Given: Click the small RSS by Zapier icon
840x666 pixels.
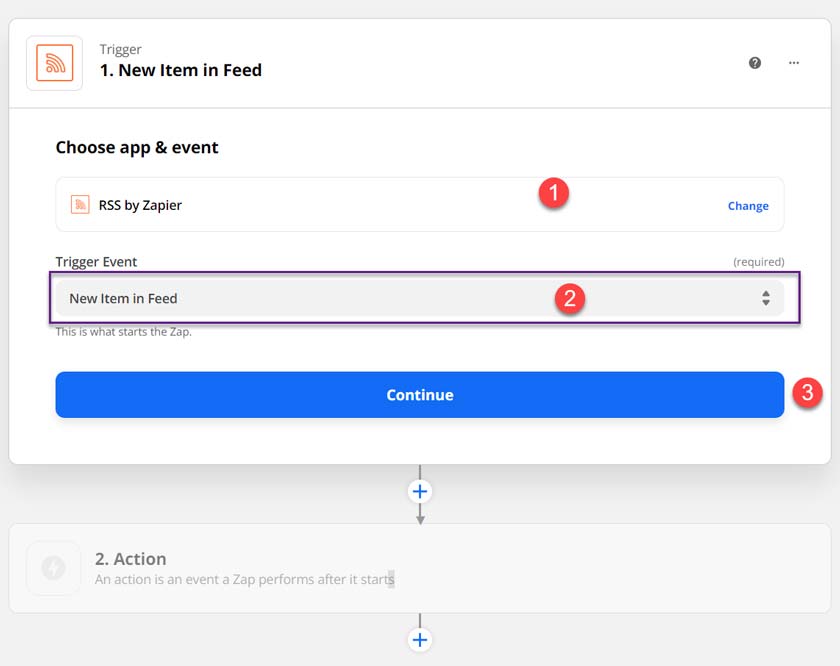Looking at the screenshot, I should click(80, 205).
